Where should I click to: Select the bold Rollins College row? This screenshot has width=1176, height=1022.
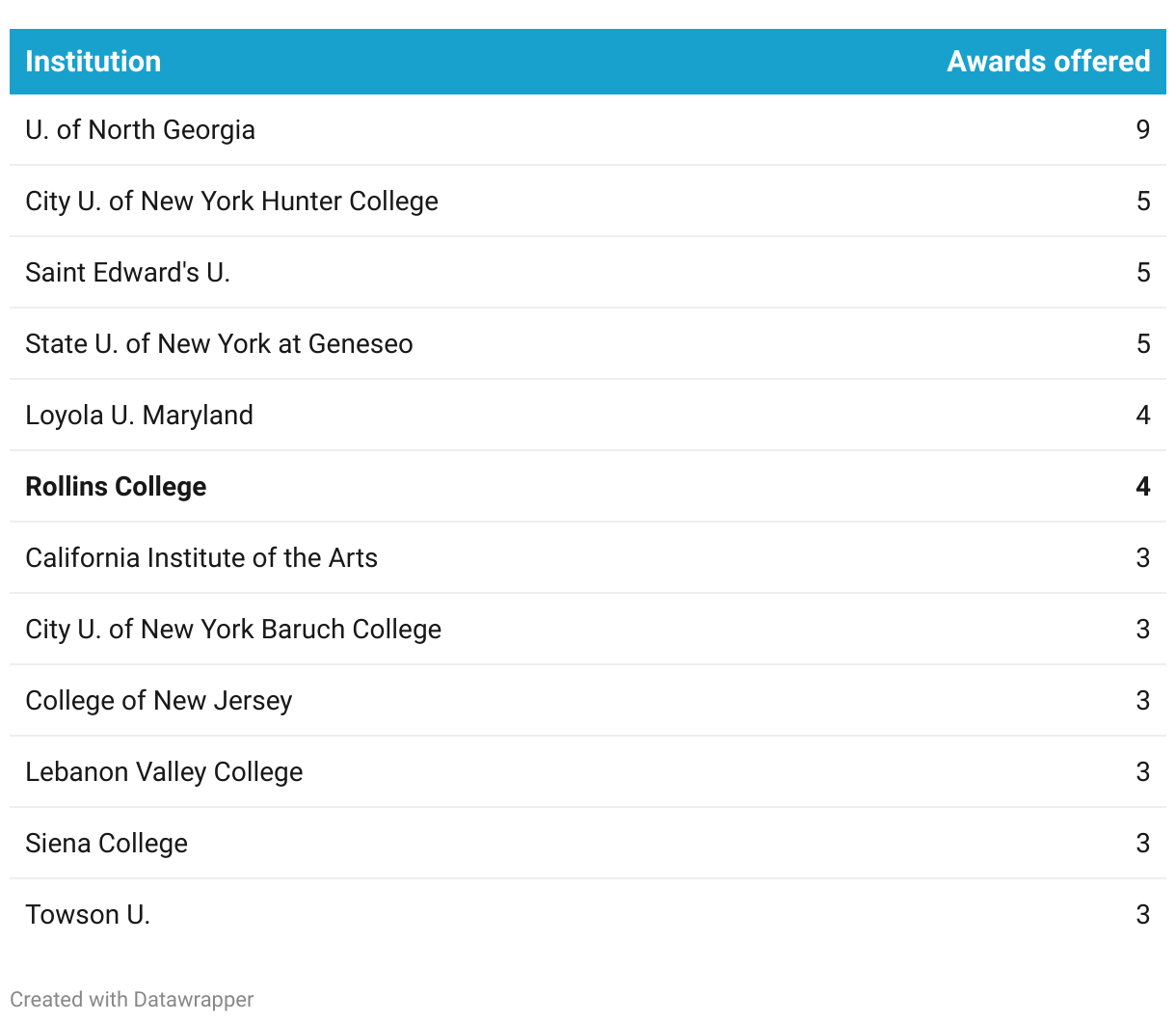click(116, 487)
